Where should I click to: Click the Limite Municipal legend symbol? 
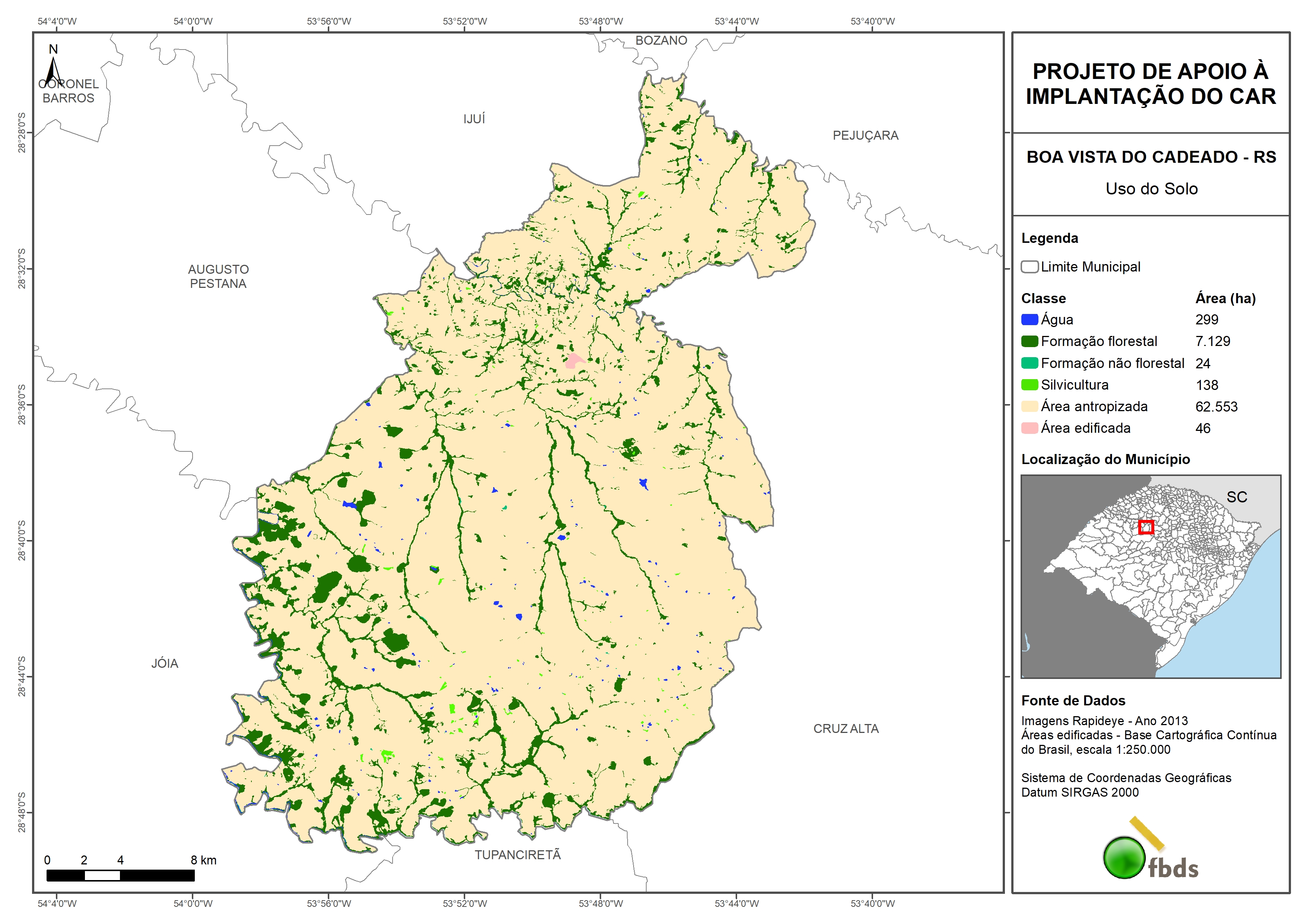click(1029, 267)
